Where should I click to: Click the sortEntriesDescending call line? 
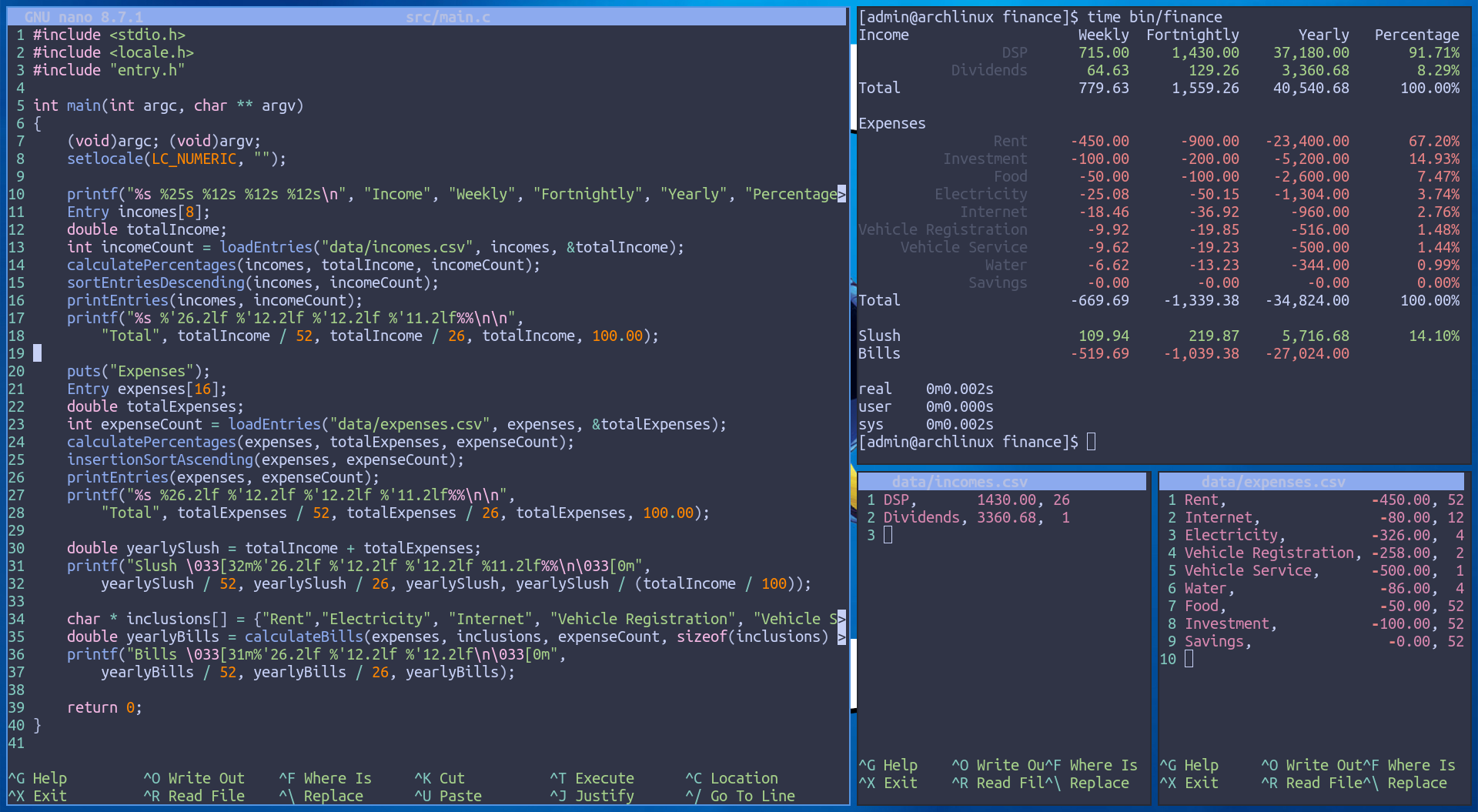tap(253, 282)
